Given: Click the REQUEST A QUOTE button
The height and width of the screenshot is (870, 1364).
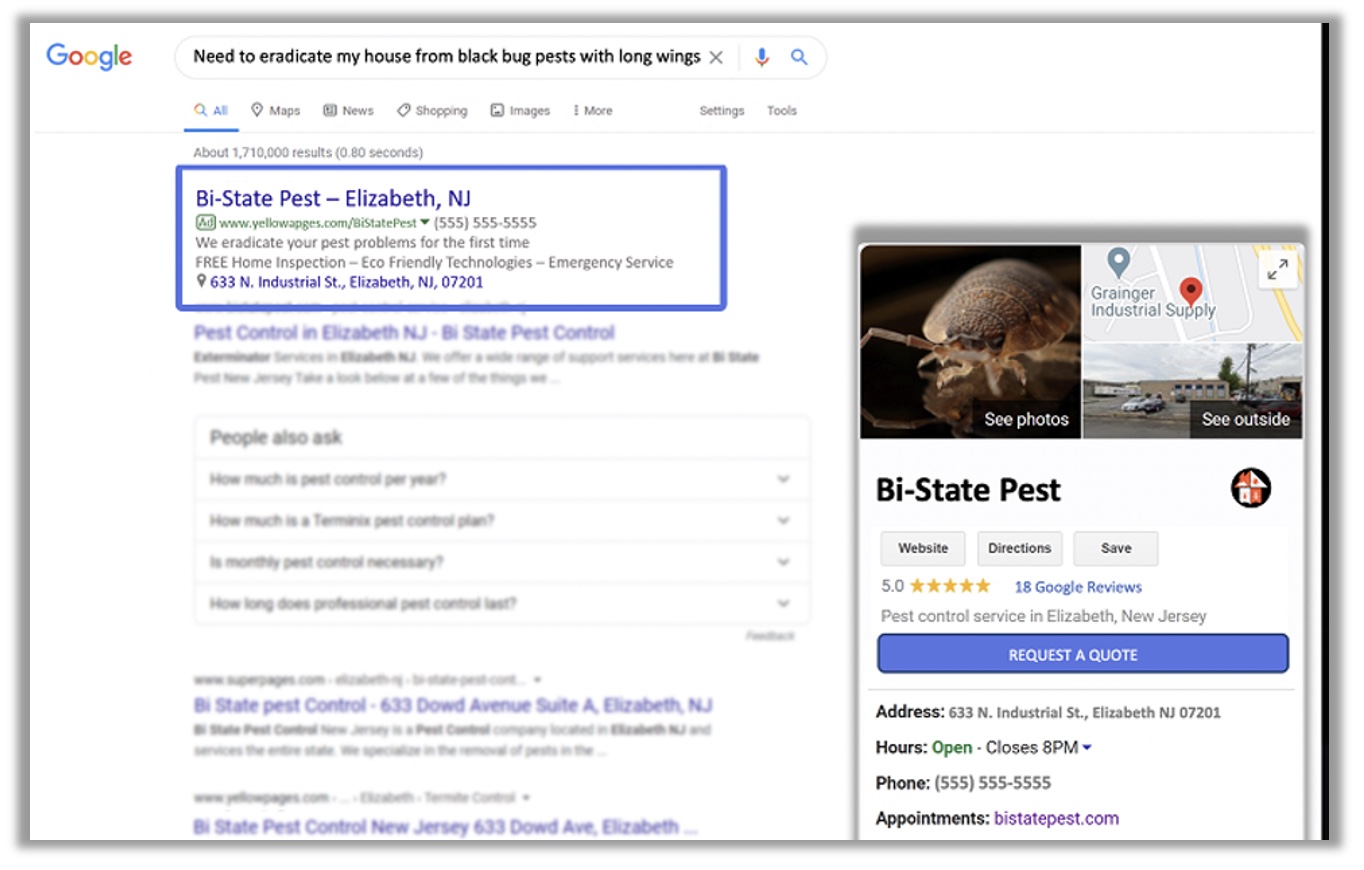Looking at the screenshot, I should click(x=1083, y=655).
